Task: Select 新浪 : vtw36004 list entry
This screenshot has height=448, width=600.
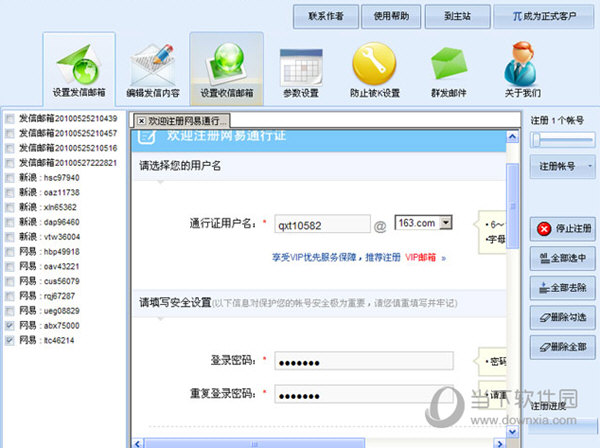Action: pyautogui.click(x=50, y=237)
